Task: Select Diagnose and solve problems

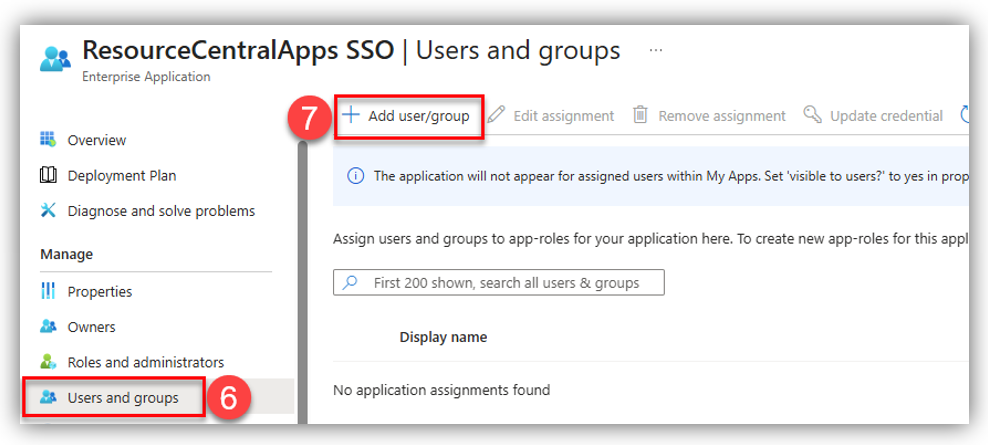Action: [x=161, y=211]
